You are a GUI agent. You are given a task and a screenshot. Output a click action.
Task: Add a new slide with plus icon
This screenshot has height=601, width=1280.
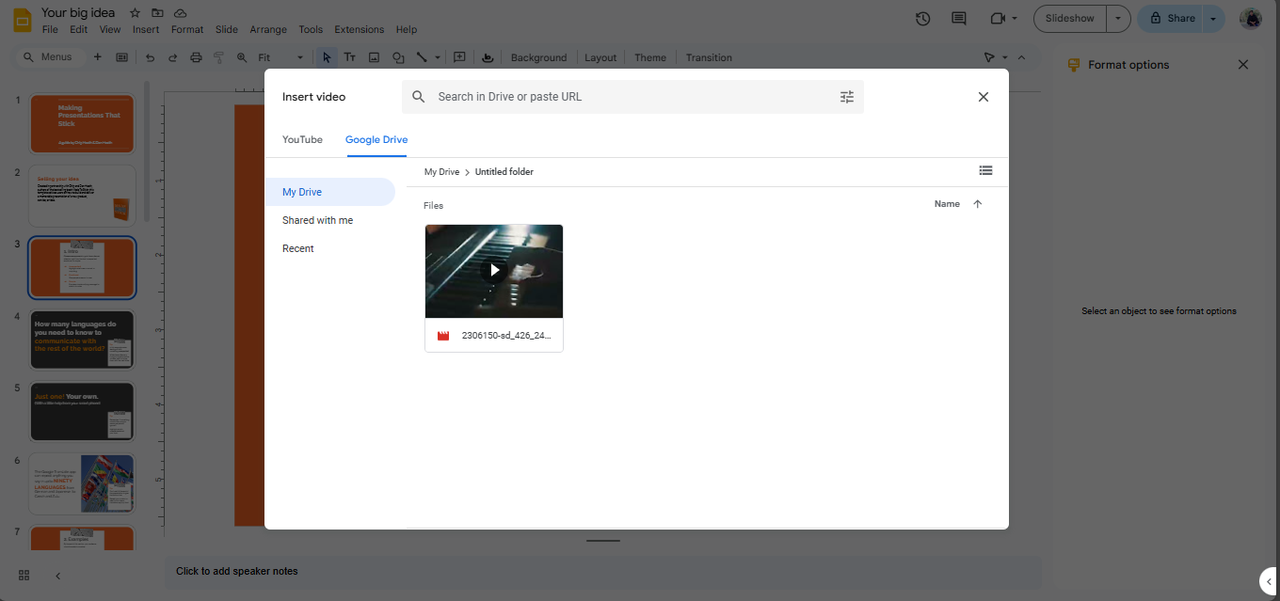pyautogui.click(x=97, y=57)
